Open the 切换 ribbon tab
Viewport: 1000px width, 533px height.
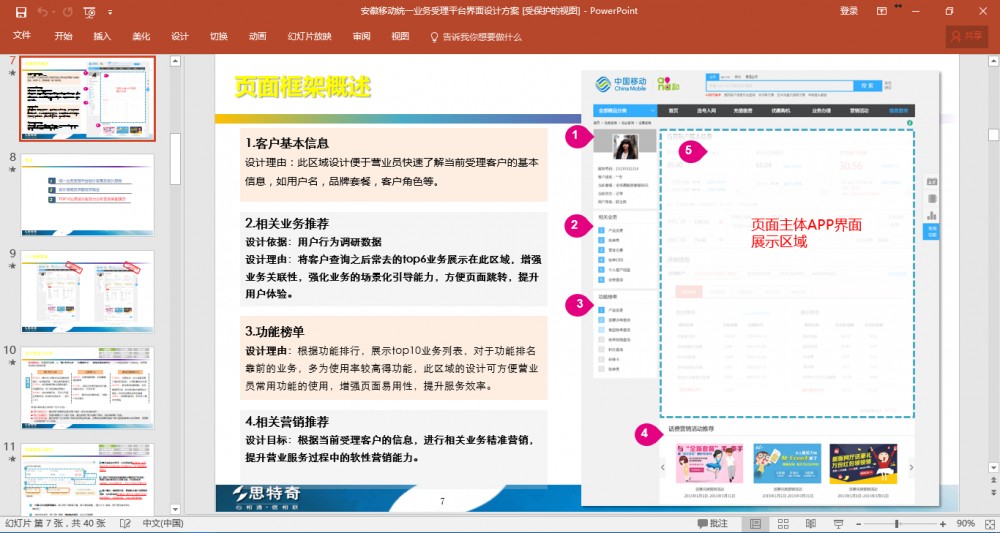219,36
